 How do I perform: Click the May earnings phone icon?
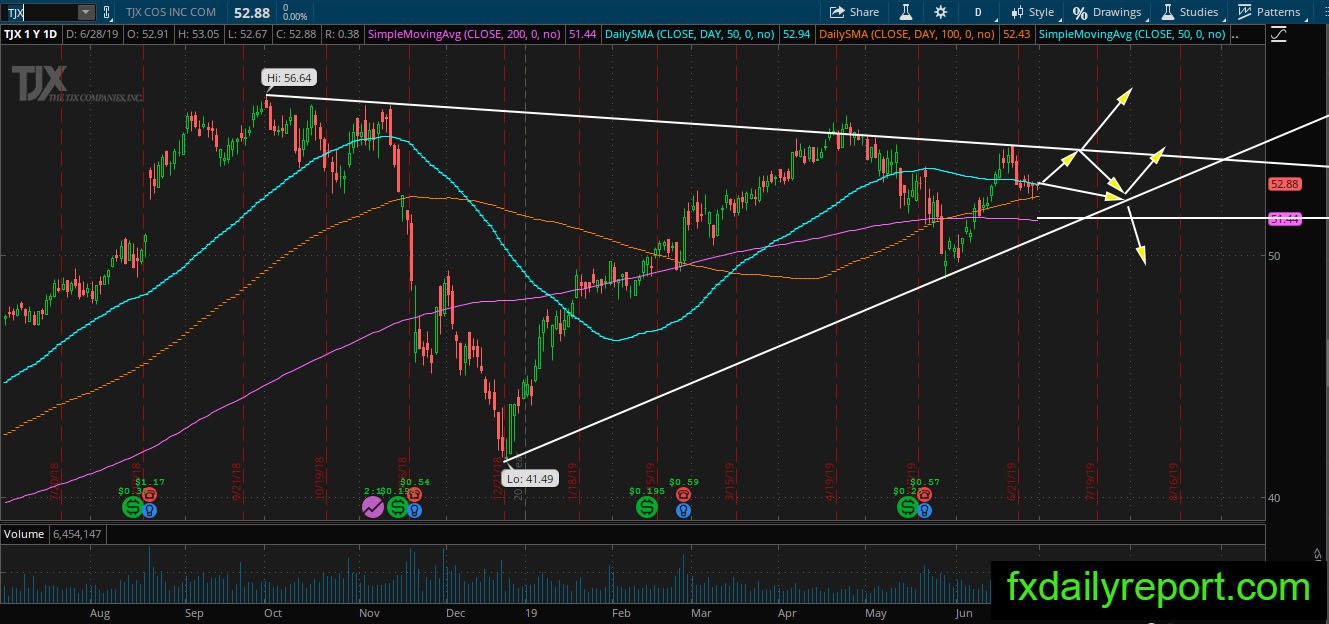point(924,494)
